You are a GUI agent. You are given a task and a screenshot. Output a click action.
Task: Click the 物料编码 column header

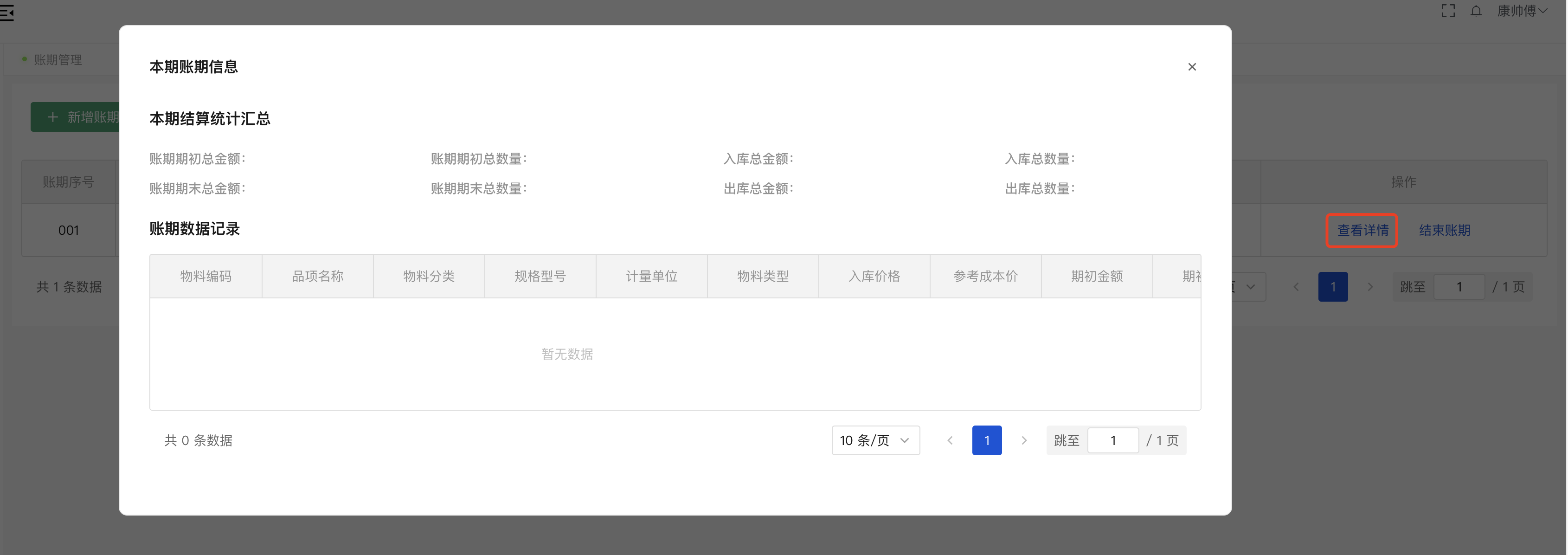coord(205,276)
